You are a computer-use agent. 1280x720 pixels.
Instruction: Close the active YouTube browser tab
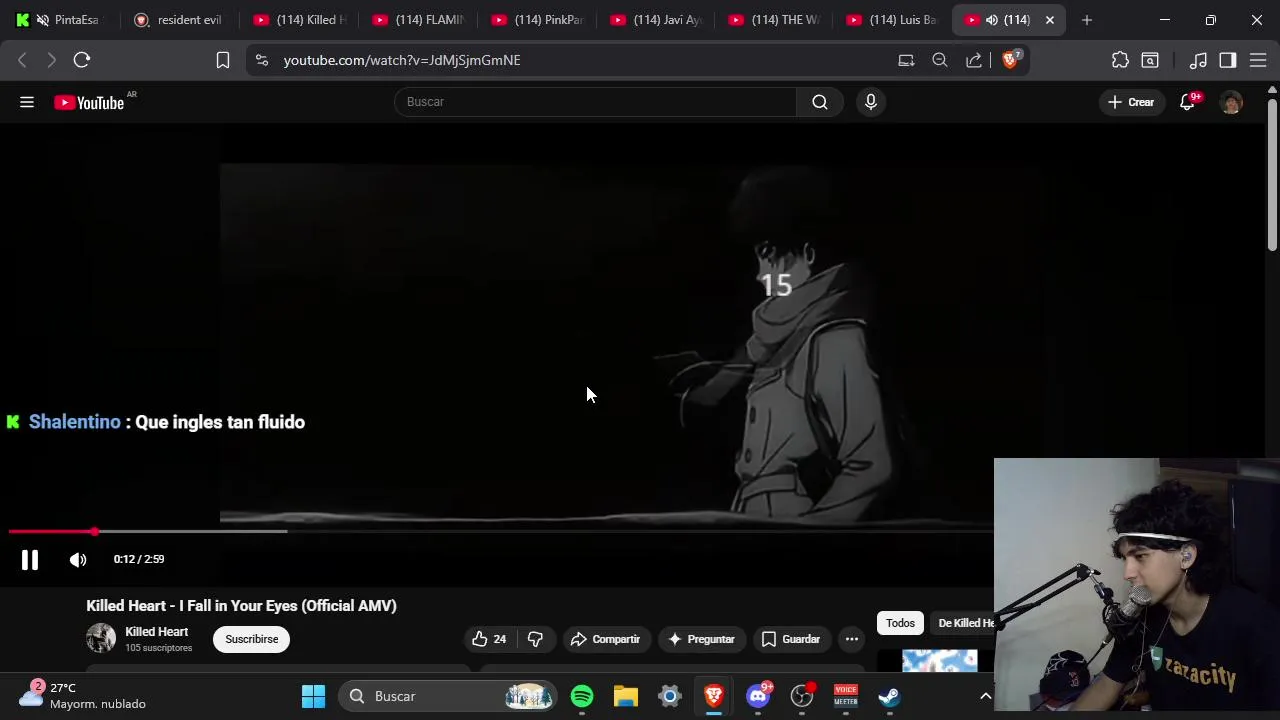(1050, 20)
